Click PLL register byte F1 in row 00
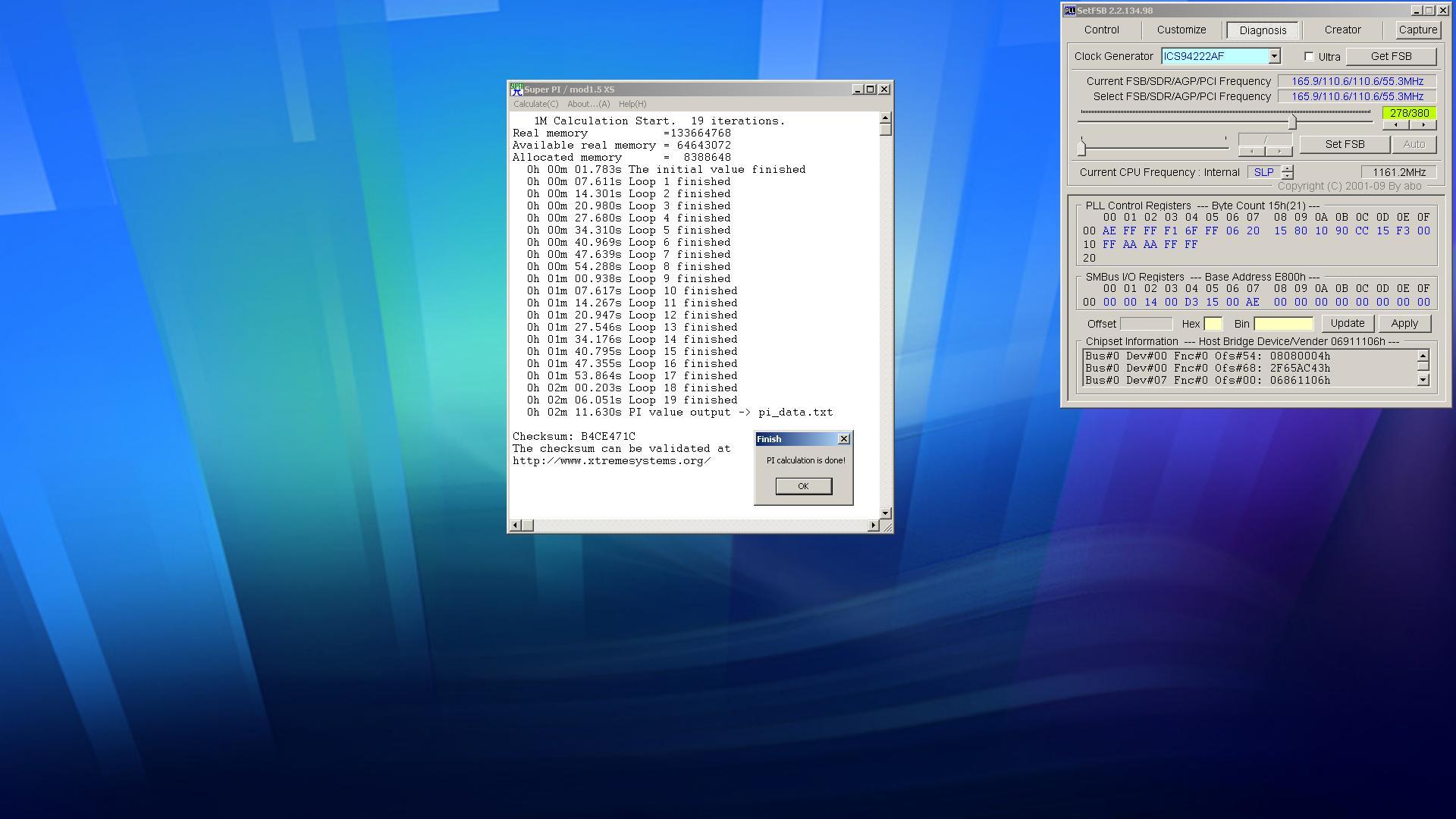 click(x=1171, y=231)
